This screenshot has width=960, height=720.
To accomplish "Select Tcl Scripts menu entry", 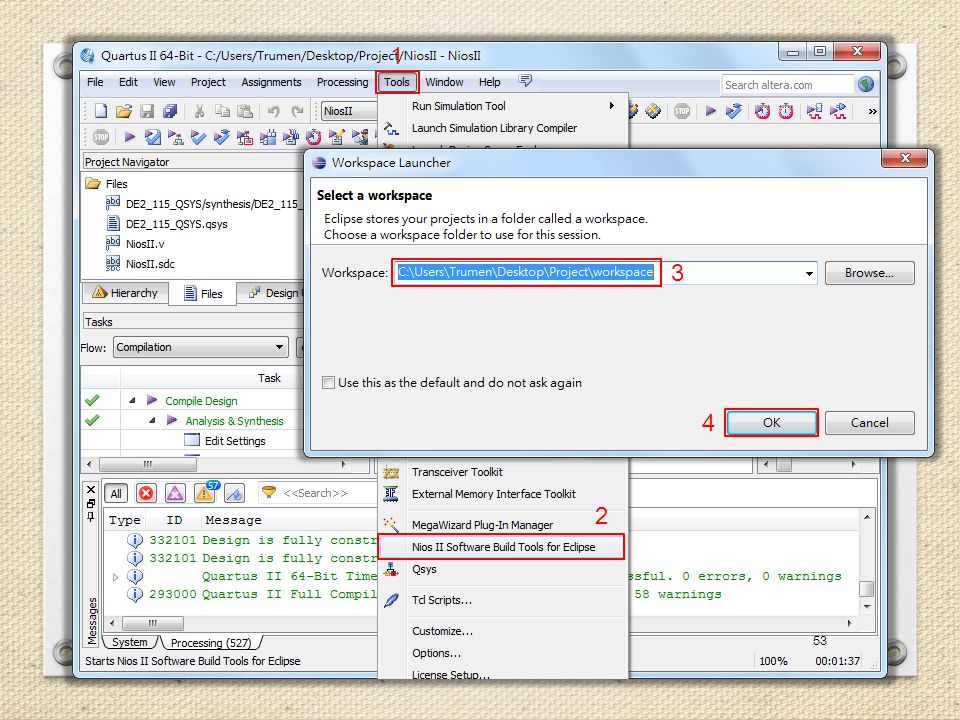I will (x=503, y=600).
